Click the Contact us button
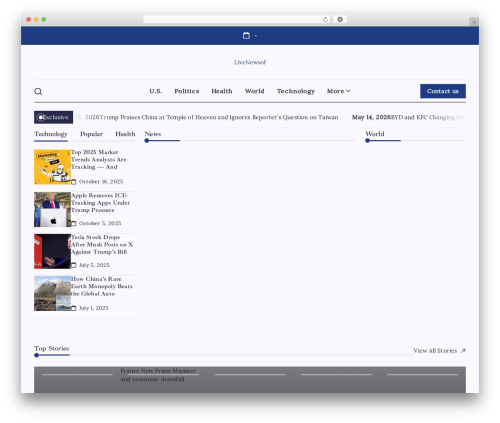Image resolution: width=500 pixels, height=423 pixels. pos(443,91)
